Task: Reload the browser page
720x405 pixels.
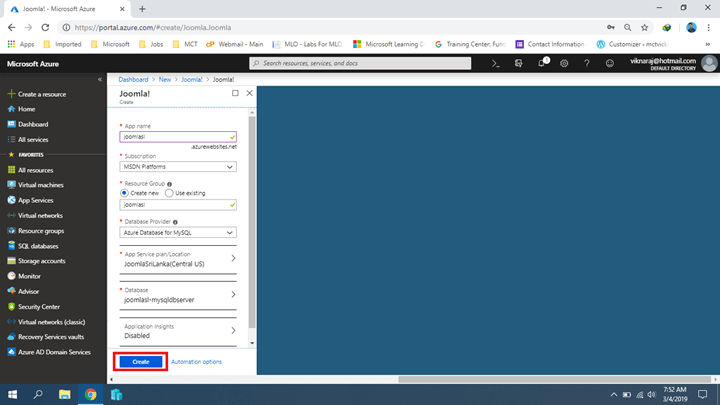Action: [x=45, y=28]
